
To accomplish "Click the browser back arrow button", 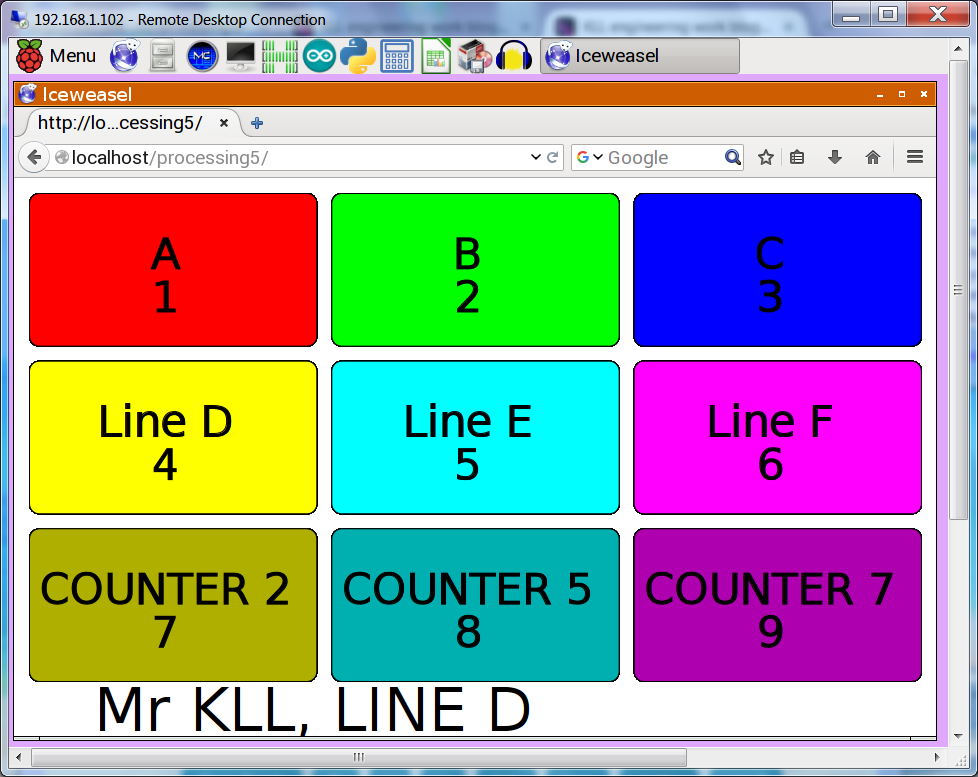I will 34,157.
